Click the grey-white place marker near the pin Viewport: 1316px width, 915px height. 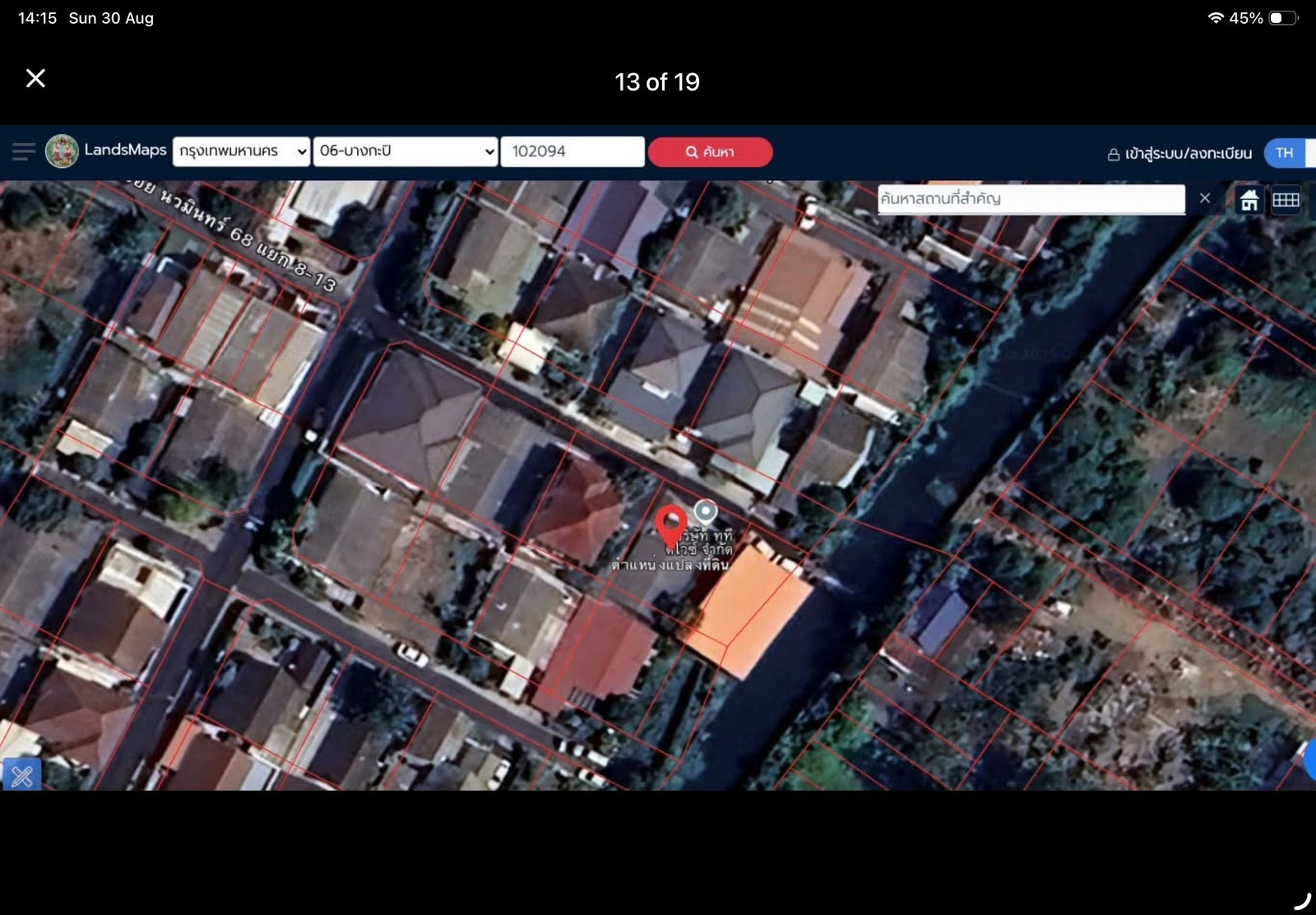click(x=706, y=512)
